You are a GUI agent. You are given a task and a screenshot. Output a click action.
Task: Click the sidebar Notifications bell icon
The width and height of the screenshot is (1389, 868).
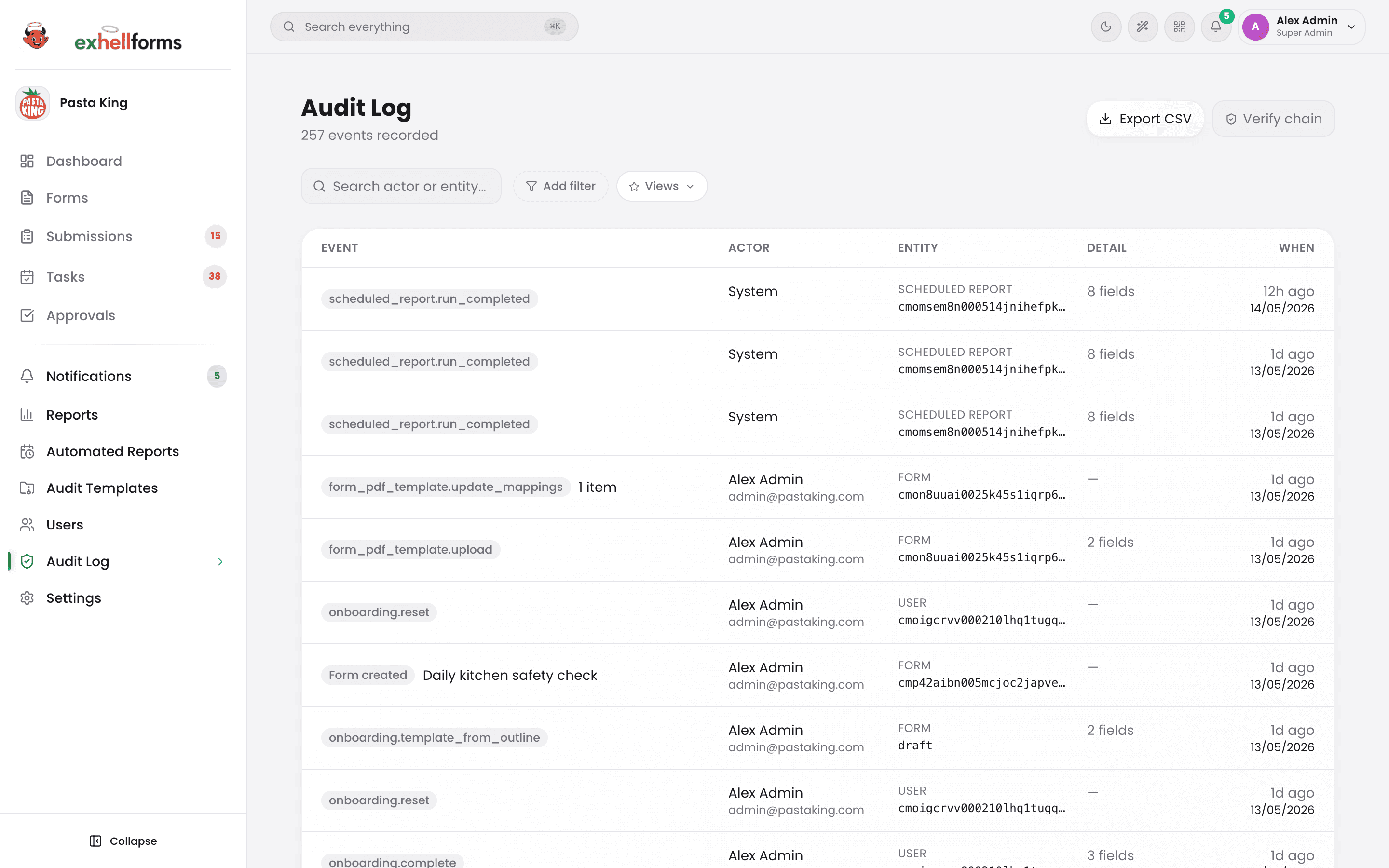[x=27, y=376]
